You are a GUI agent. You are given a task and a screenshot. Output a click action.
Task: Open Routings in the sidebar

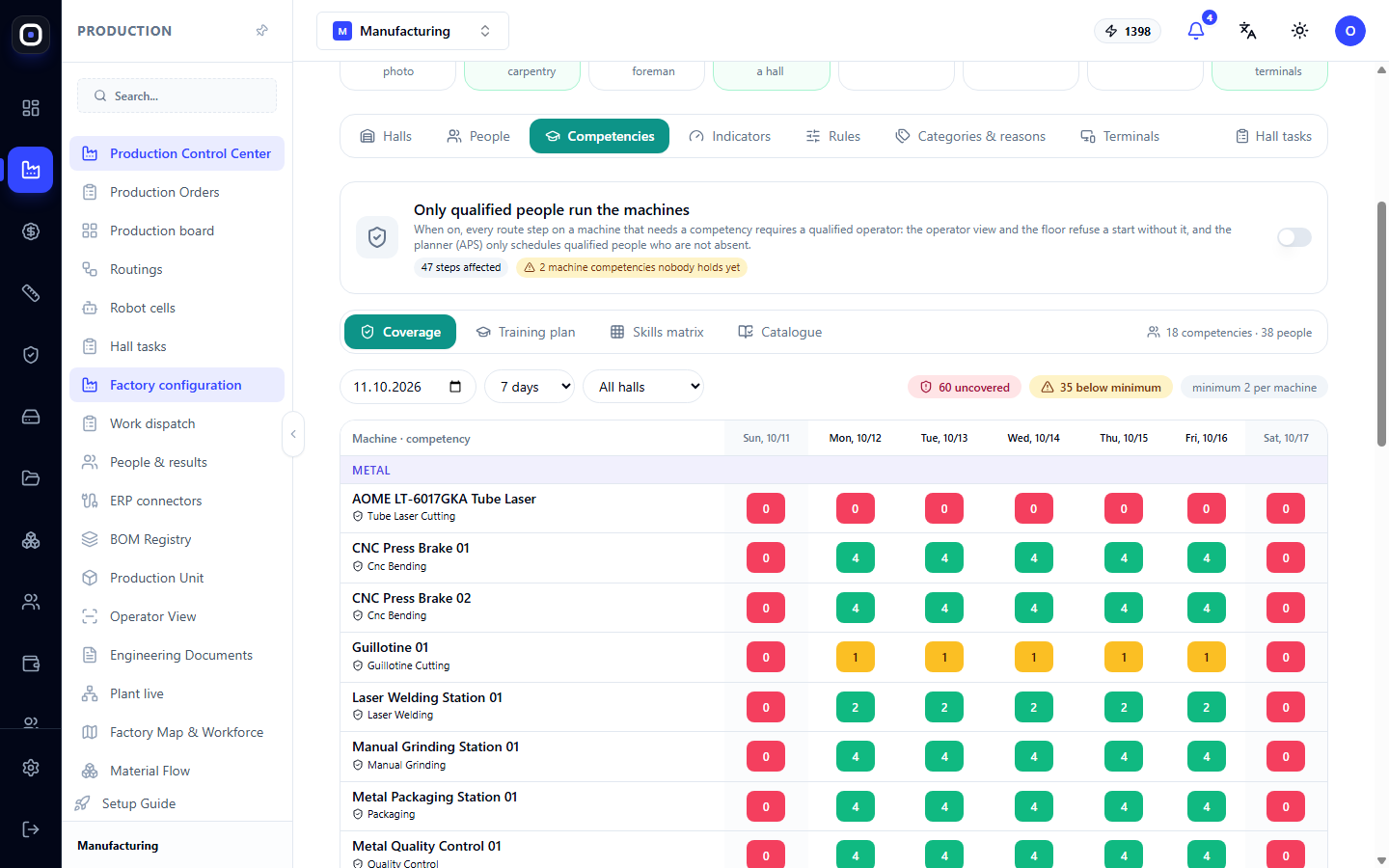click(x=177, y=269)
